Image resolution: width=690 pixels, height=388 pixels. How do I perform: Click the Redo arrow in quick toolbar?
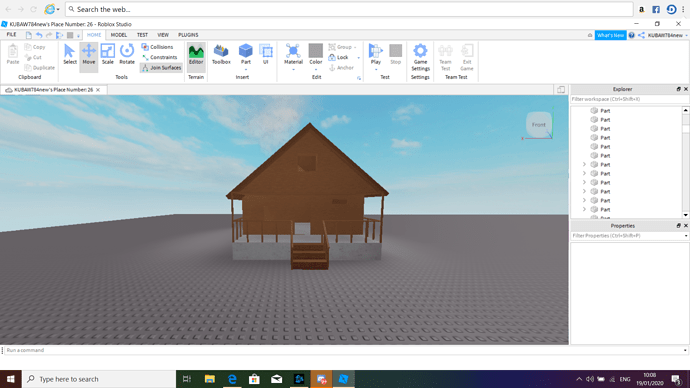pyautogui.click(x=49, y=35)
